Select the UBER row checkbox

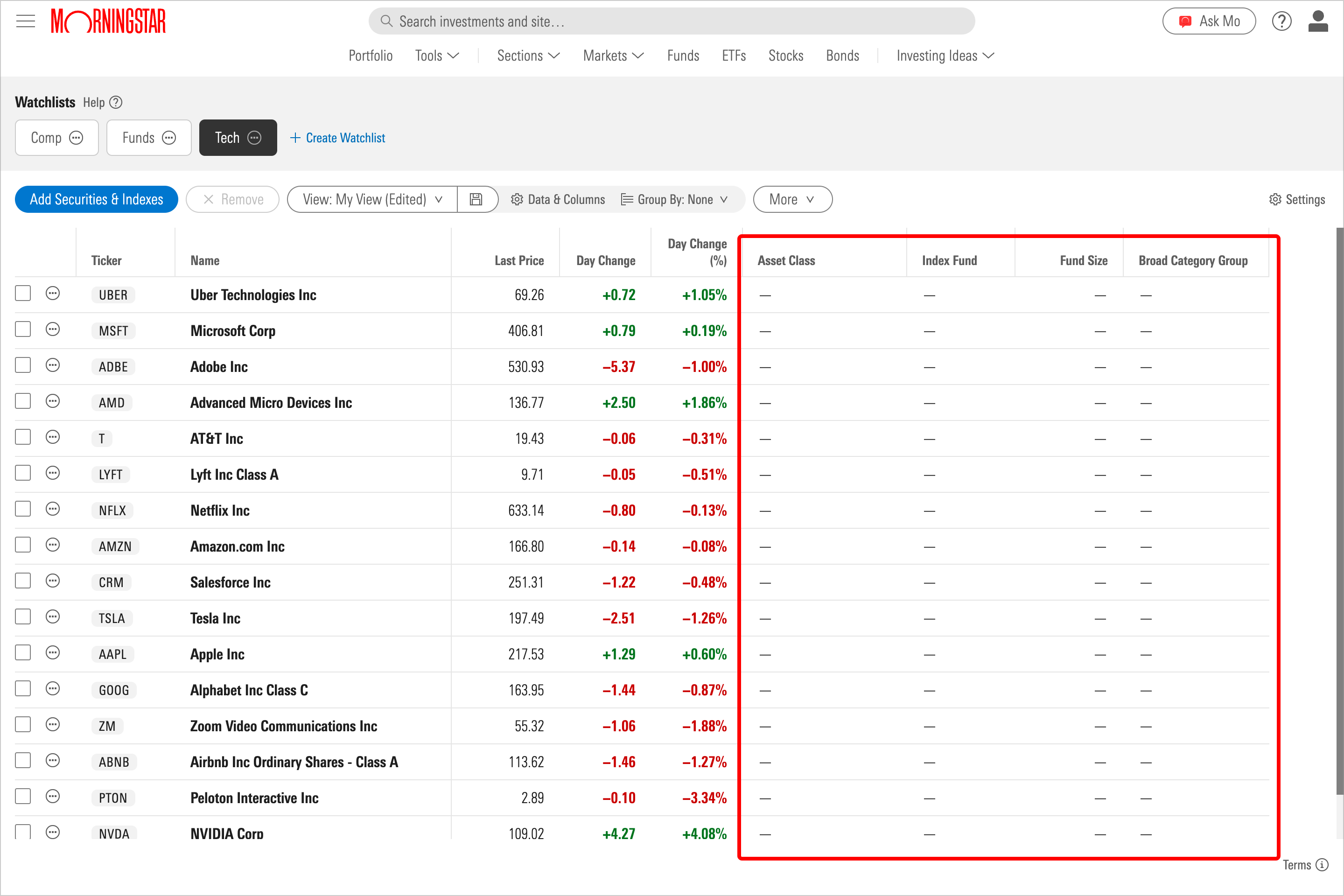(23, 294)
